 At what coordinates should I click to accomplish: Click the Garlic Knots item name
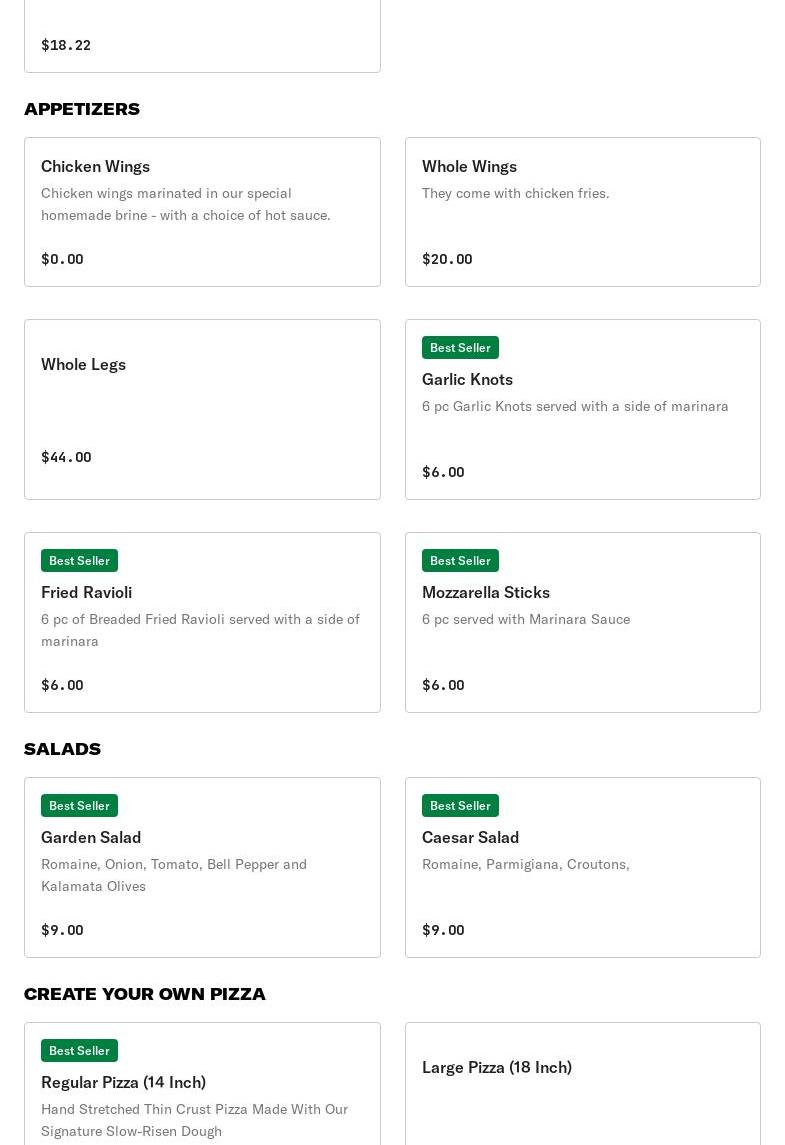coord(467,380)
